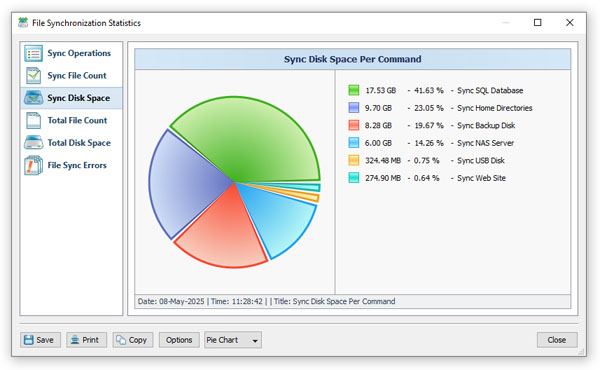Click the purple Sync Home Directories swatch
This screenshot has height=370, width=600.
pos(354,108)
